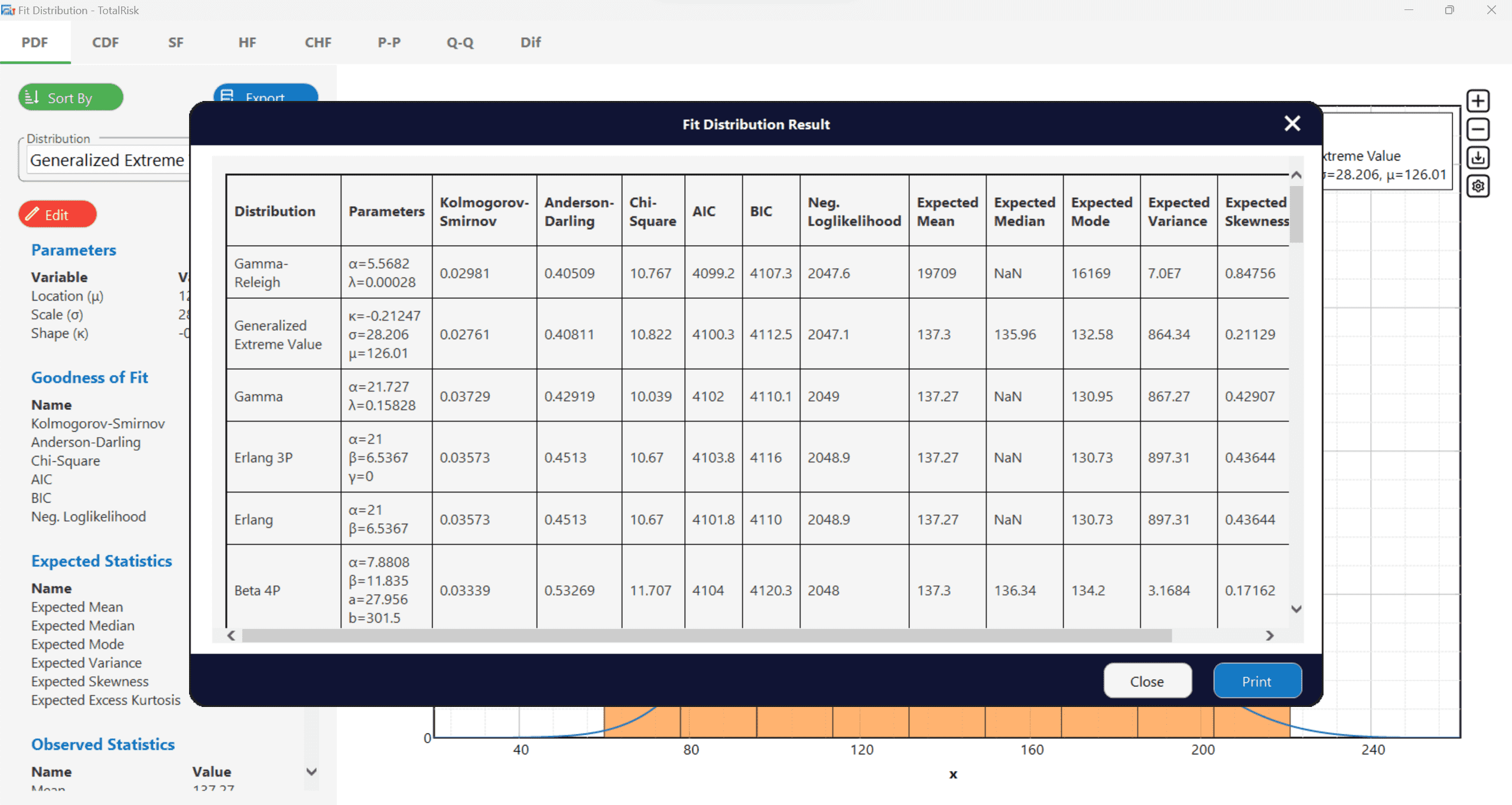Click the Anderson-Darling column header
The height and width of the screenshot is (805, 1512).
(x=579, y=211)
